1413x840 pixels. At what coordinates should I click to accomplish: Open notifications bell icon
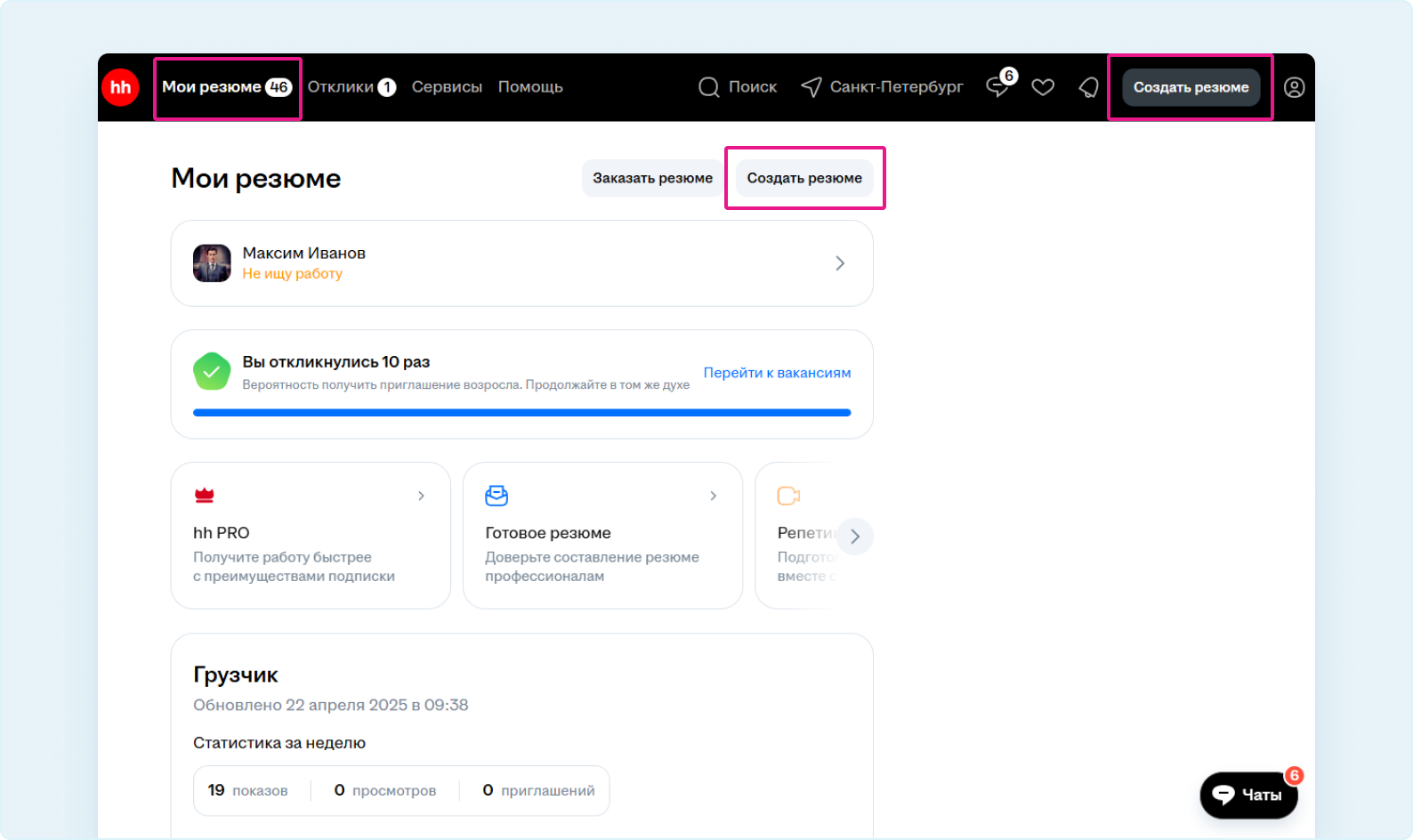pos(1088,87)
